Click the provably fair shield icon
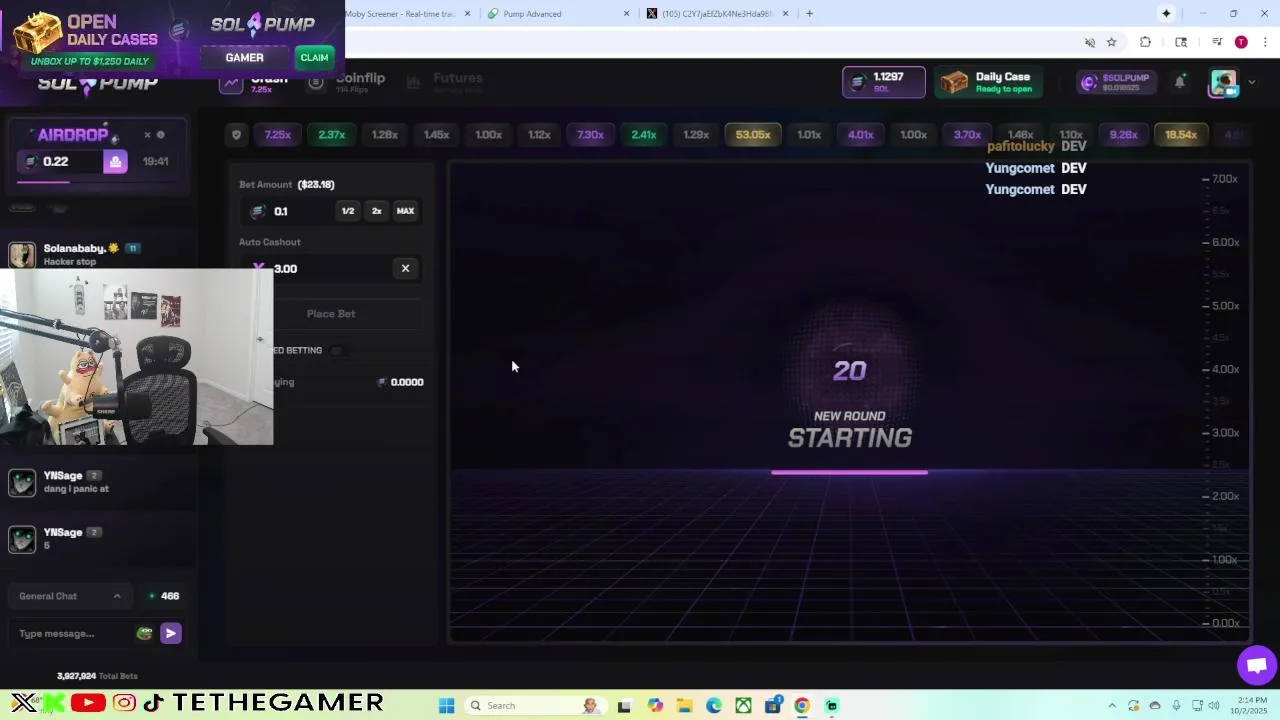Screen dimensions: 1280x720 click(x=236, y=135)
